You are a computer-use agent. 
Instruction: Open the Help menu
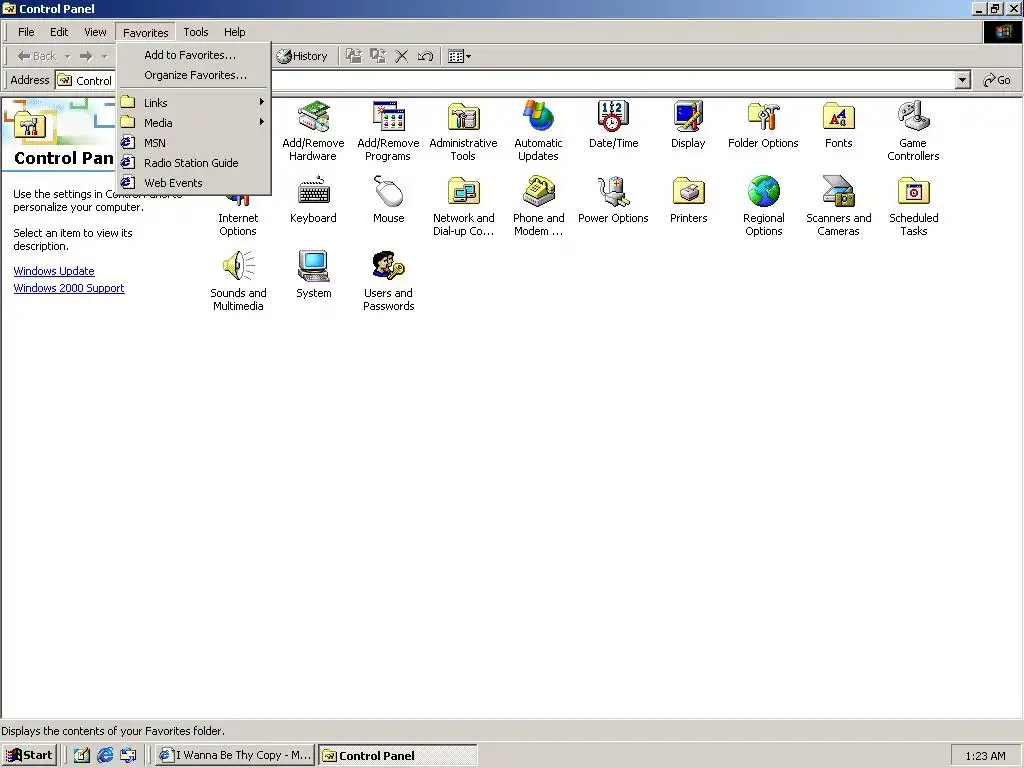pos(234,32)
